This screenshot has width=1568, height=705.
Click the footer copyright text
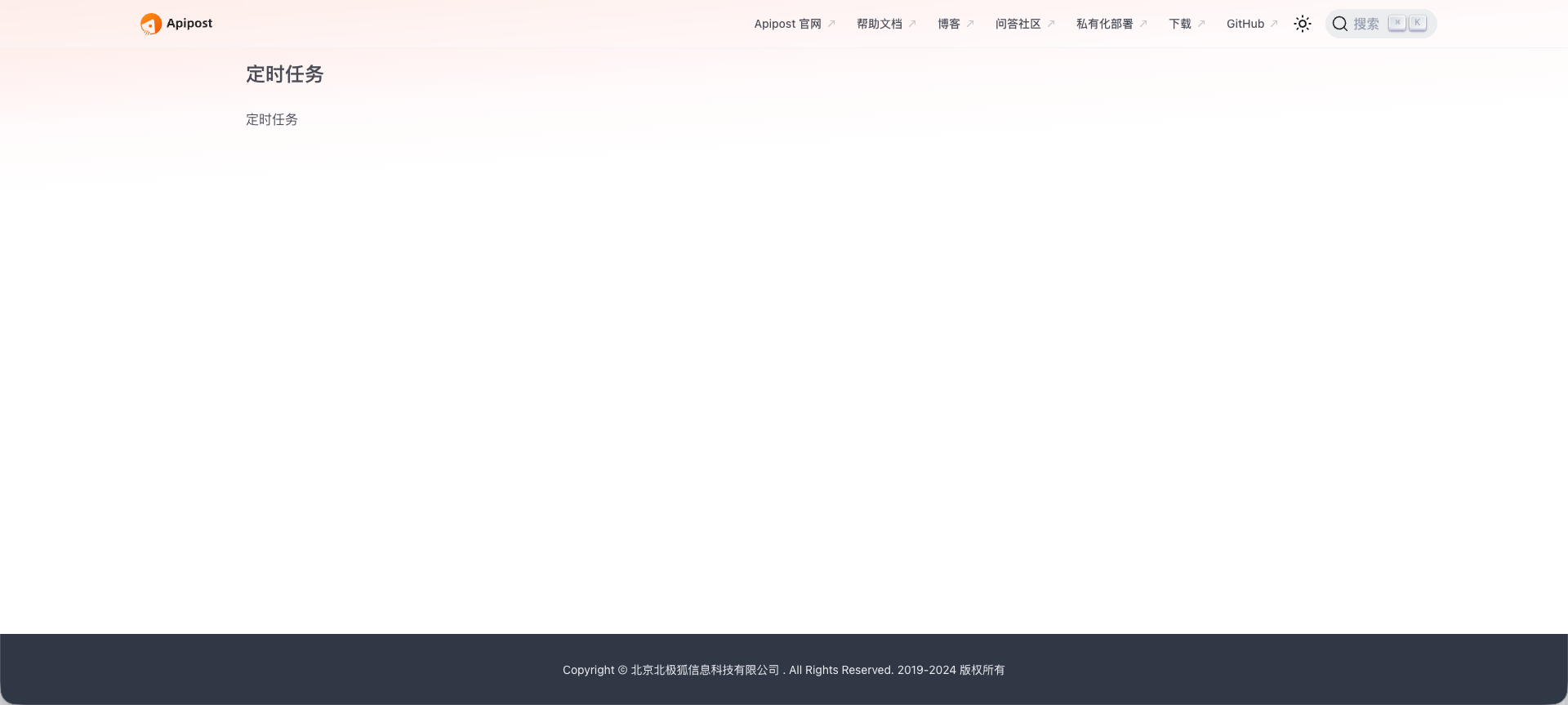pyautogui.click(x=784, y=670)
